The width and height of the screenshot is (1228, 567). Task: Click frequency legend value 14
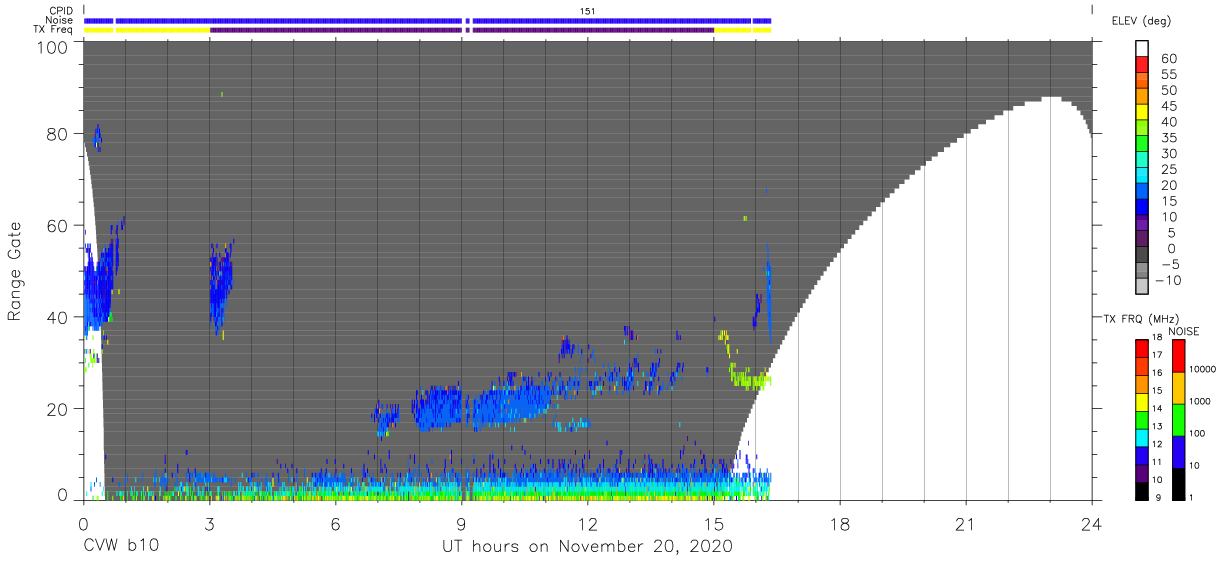point(1158,408)
